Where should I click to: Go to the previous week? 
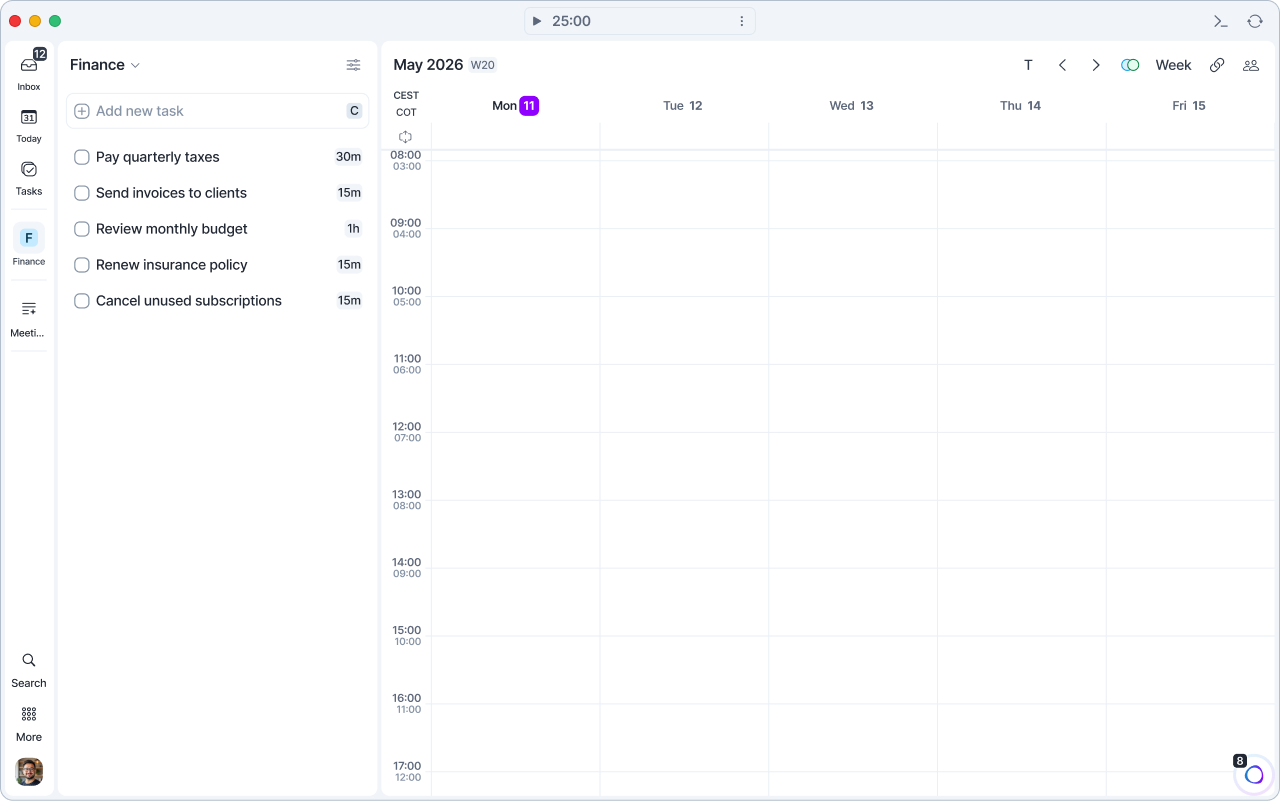(1062, 65)
